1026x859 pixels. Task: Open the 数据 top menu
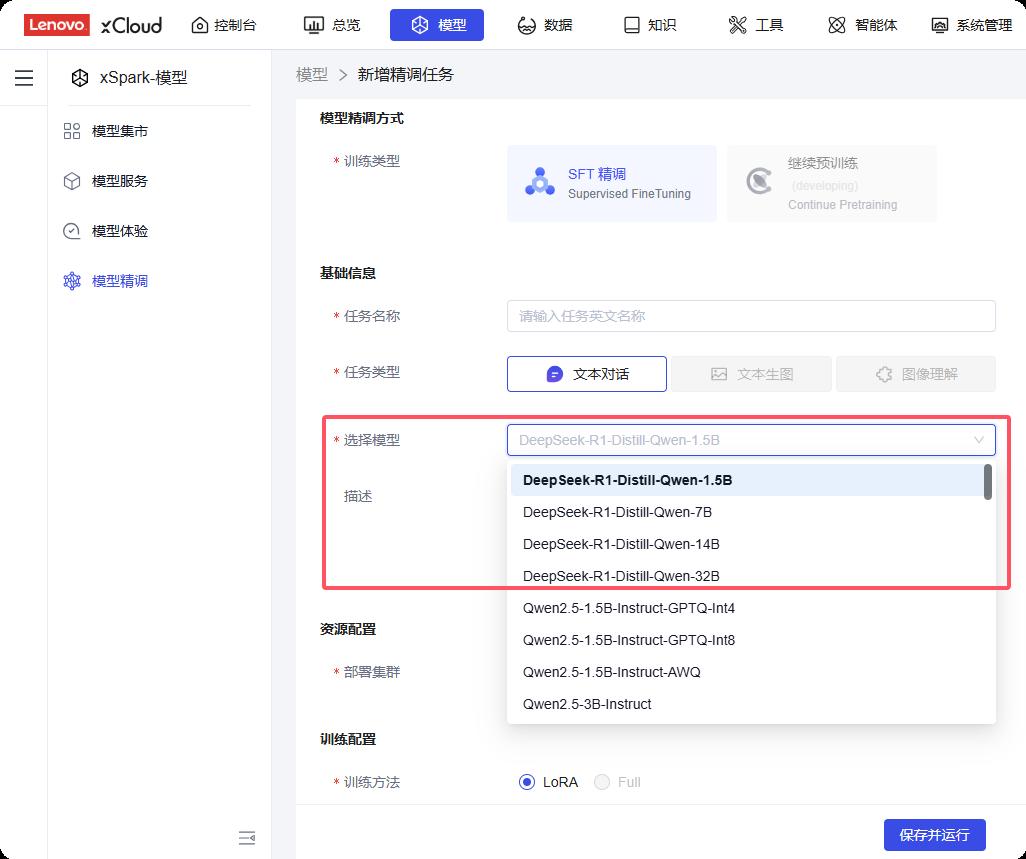coord(545,25)
